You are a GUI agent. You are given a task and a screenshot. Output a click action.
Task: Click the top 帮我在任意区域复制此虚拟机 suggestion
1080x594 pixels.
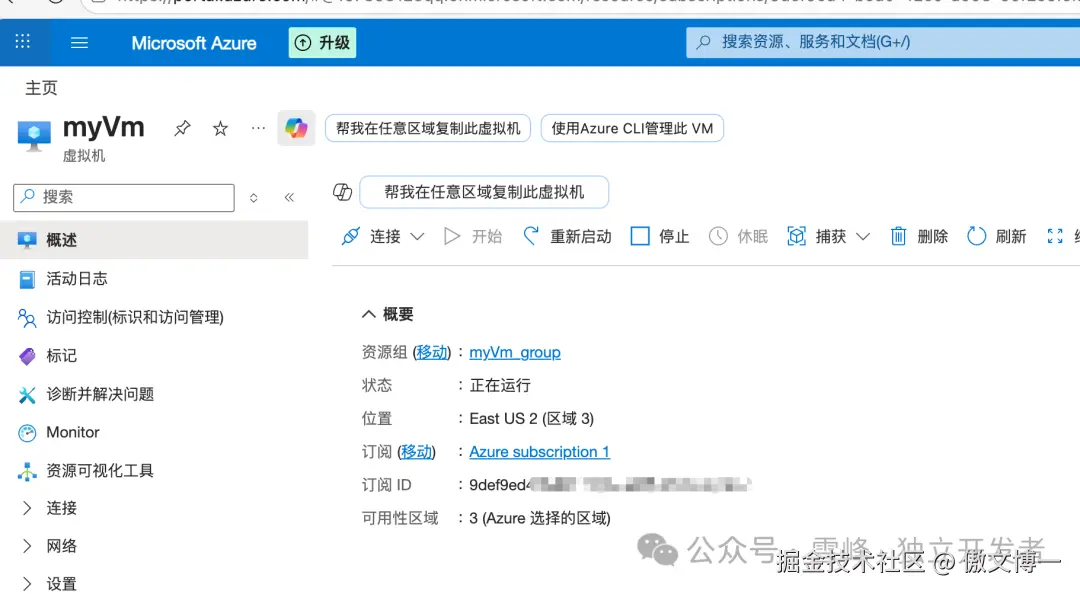pyautogui.click(x=428, y=128)
